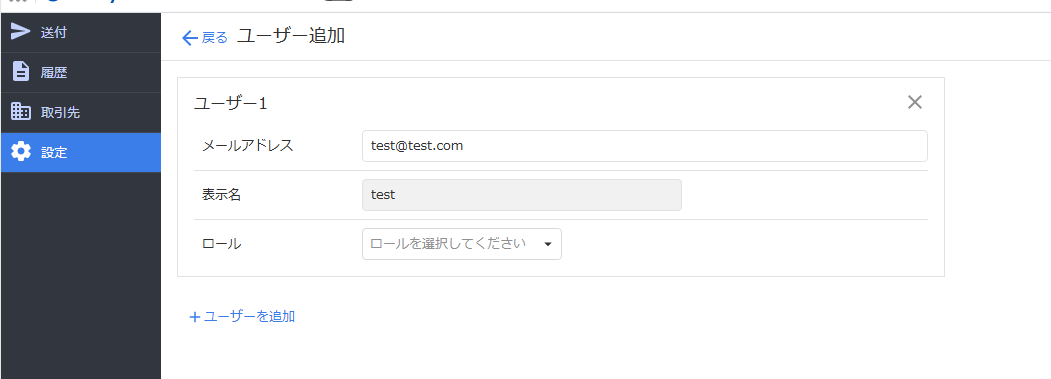Viewport: 1051px width, 379px height.
Task: Click the role dropdown arrow
Action: 548,244
